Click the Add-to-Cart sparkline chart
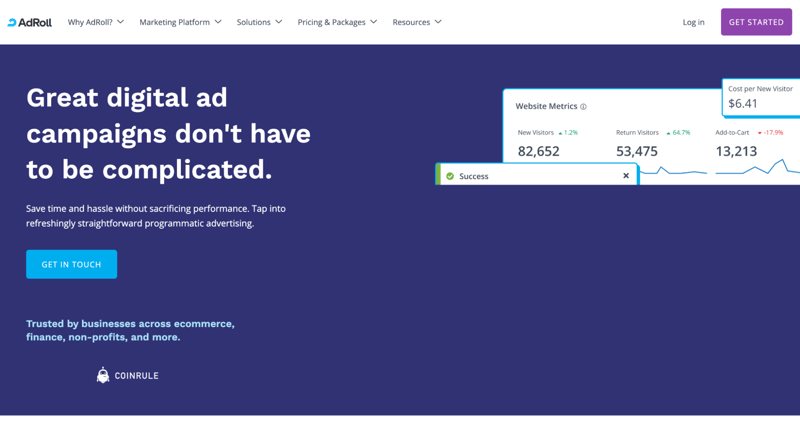This screenshot has width=800, height=431. click(x=757, y=170)
